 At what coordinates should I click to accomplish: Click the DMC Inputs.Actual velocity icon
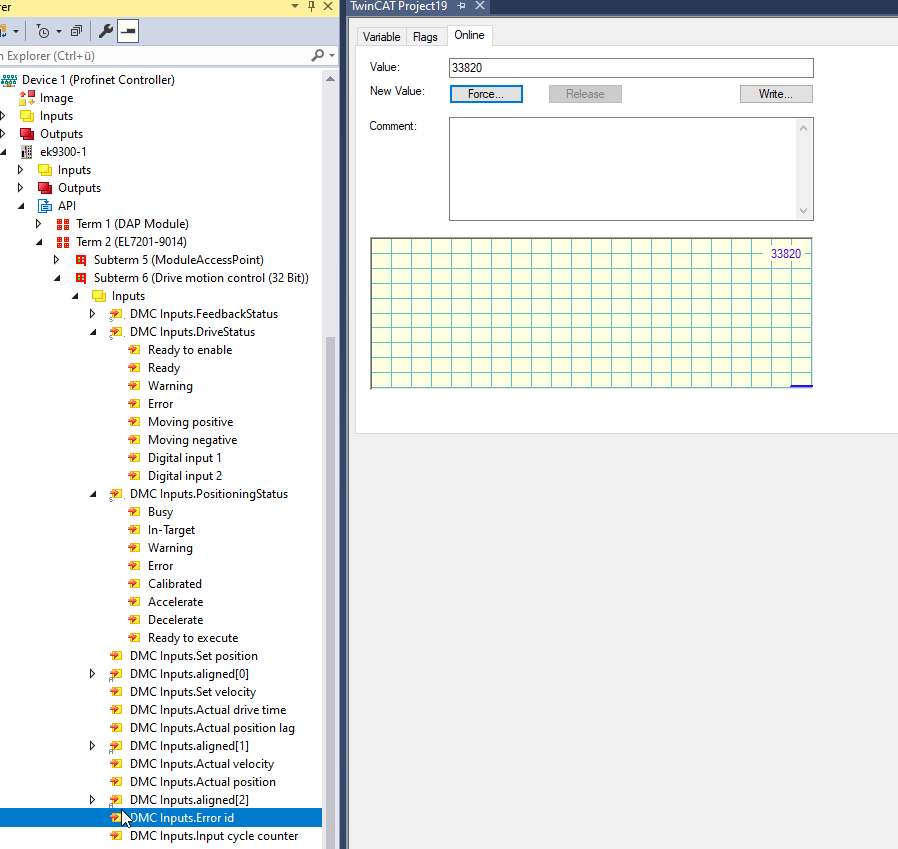[116, 764]
